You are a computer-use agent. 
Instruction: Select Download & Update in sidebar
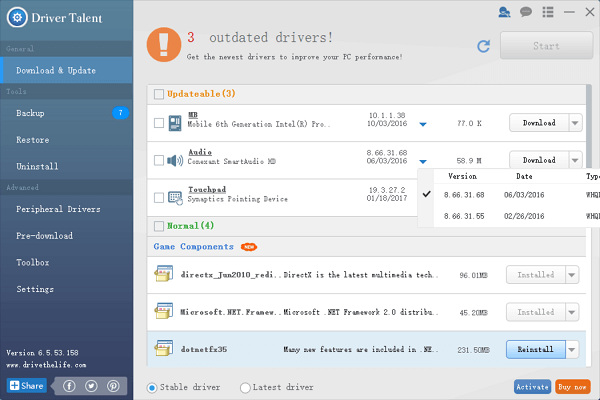click(x=66, y=70)
